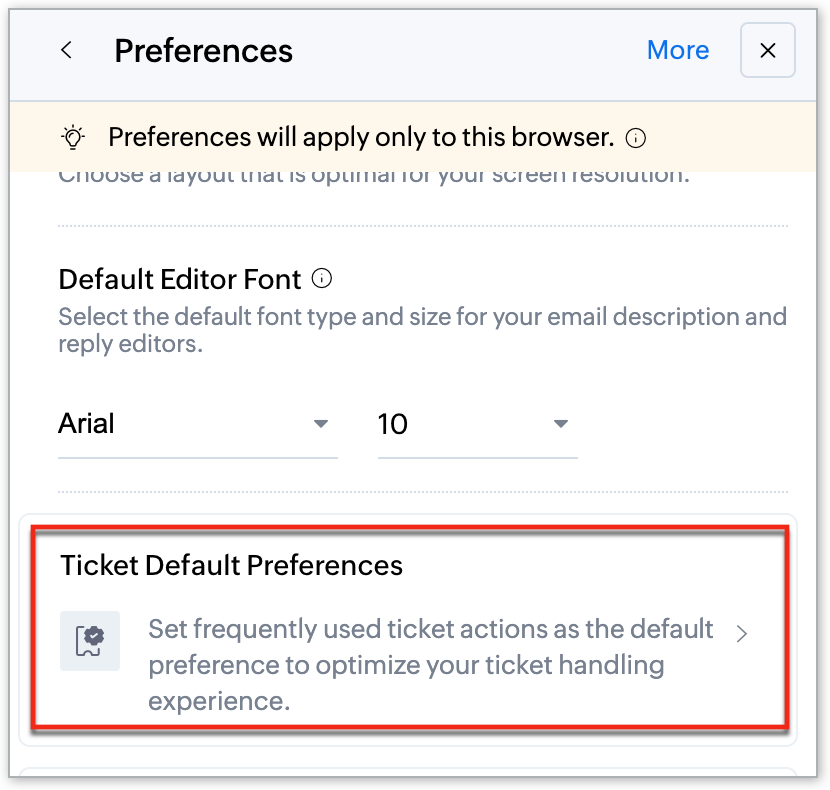The height and width of the screenshot is (790, 830).
Task: Click info icon next to Default Editor Font
Action: pos(322,278)
